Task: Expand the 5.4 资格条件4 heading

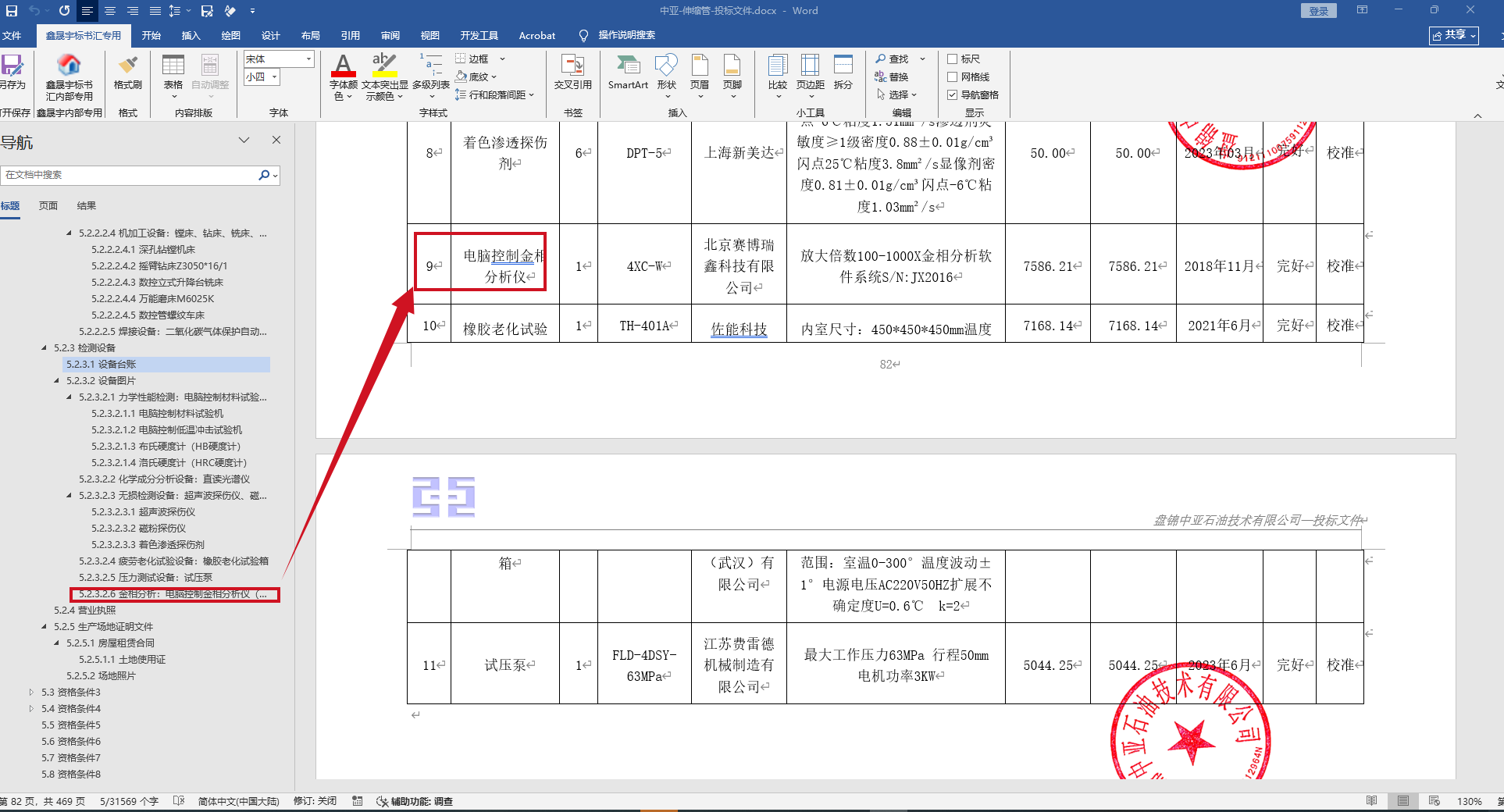Action: (x=31, y=708)
